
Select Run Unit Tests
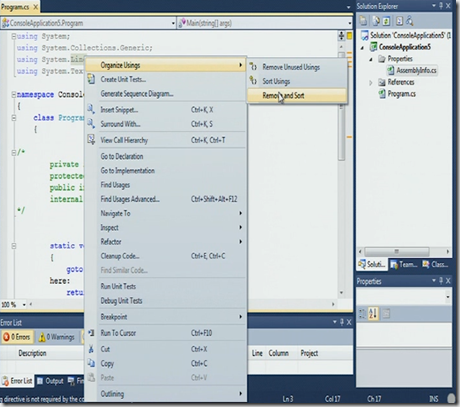coord(118,286)
